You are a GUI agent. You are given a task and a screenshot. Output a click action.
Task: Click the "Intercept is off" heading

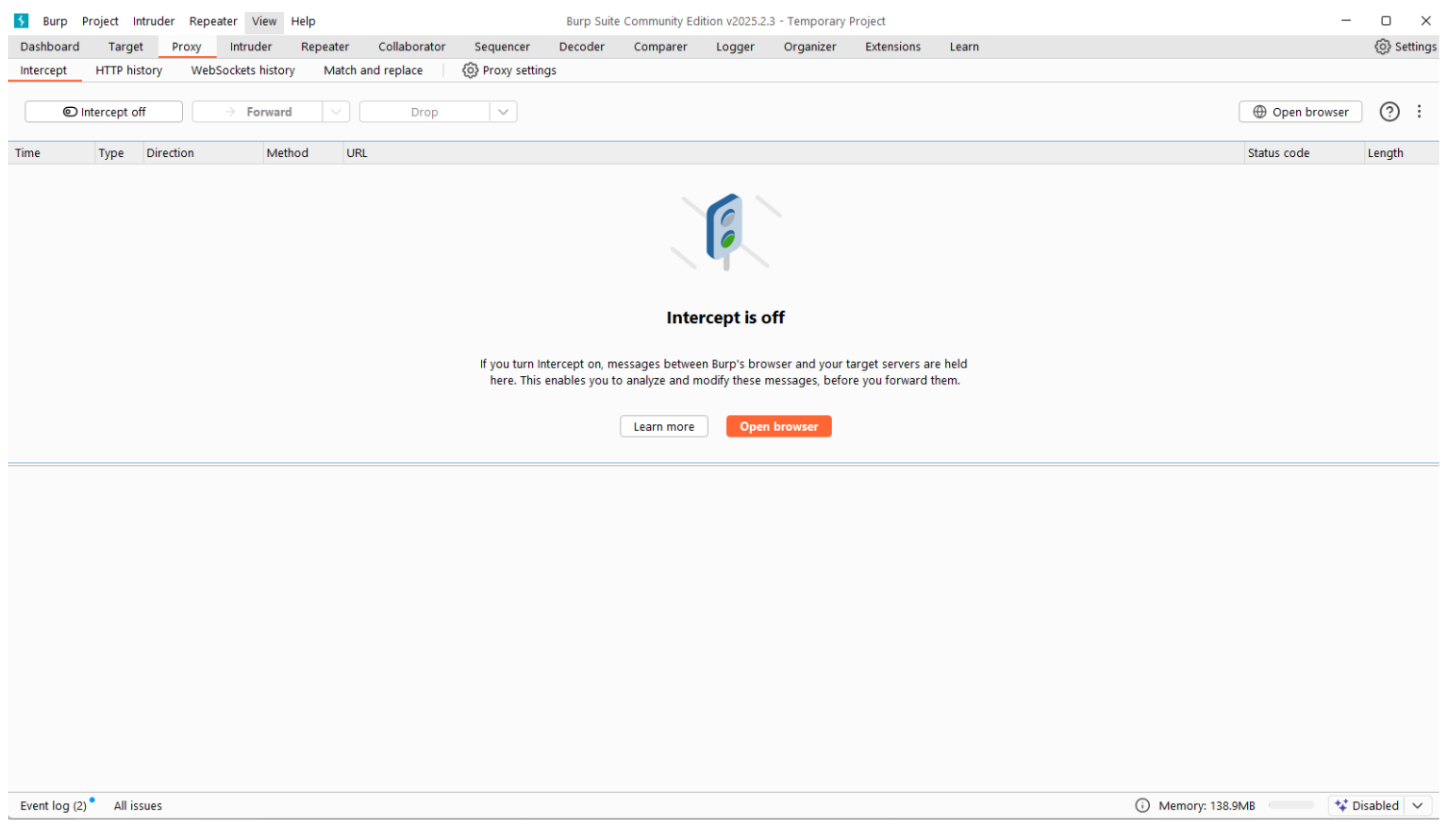click(725, 318)
